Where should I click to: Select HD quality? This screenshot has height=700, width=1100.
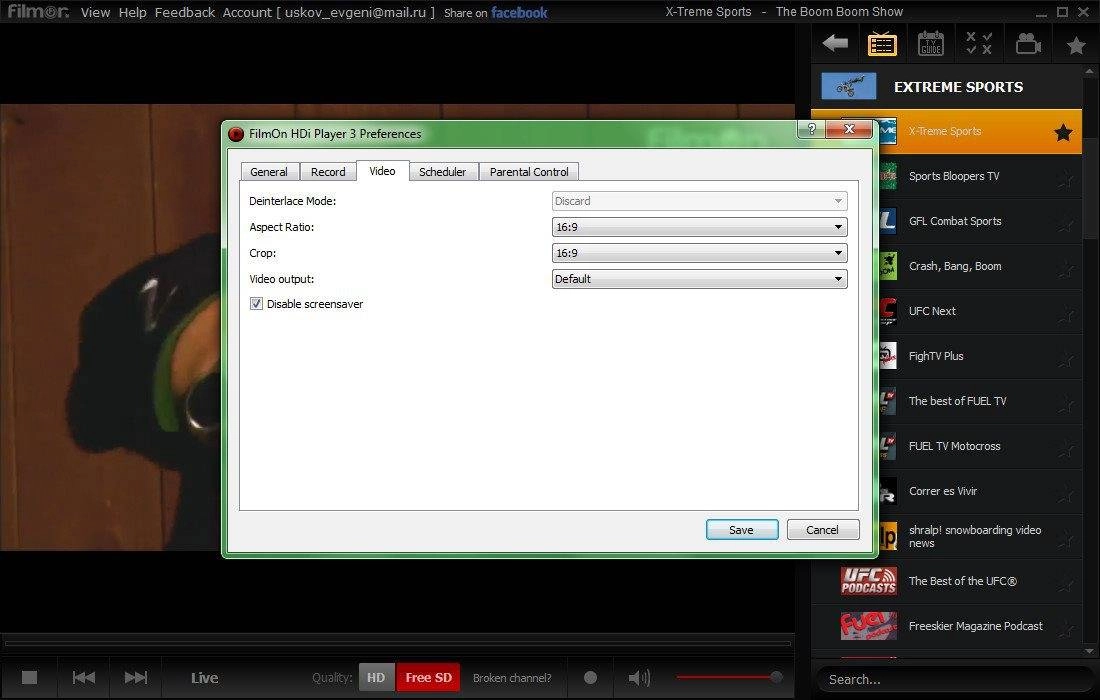(377, 678)
